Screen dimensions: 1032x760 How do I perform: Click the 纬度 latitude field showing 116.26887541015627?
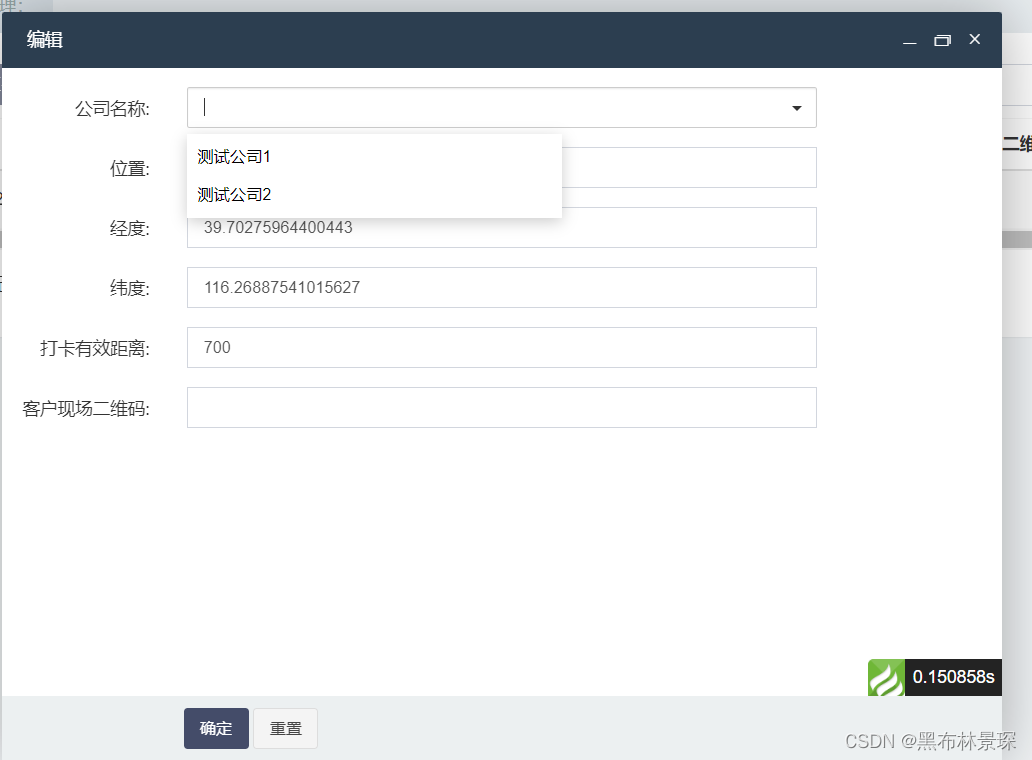coord(500,287)
